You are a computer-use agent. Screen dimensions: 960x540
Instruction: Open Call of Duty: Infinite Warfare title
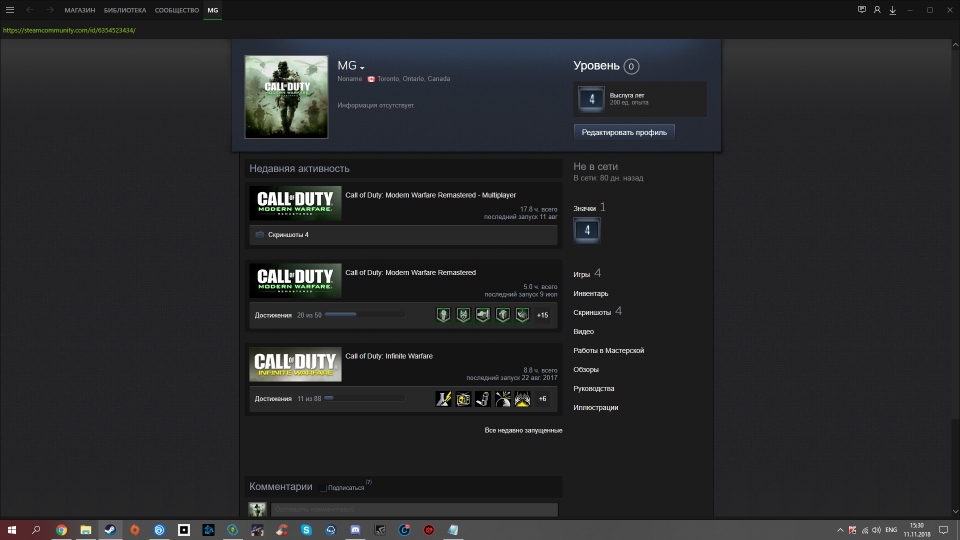389,356
